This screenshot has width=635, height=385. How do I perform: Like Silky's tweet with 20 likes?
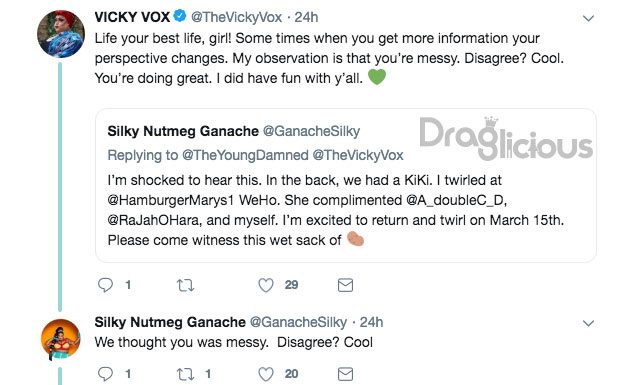(266, 374)
